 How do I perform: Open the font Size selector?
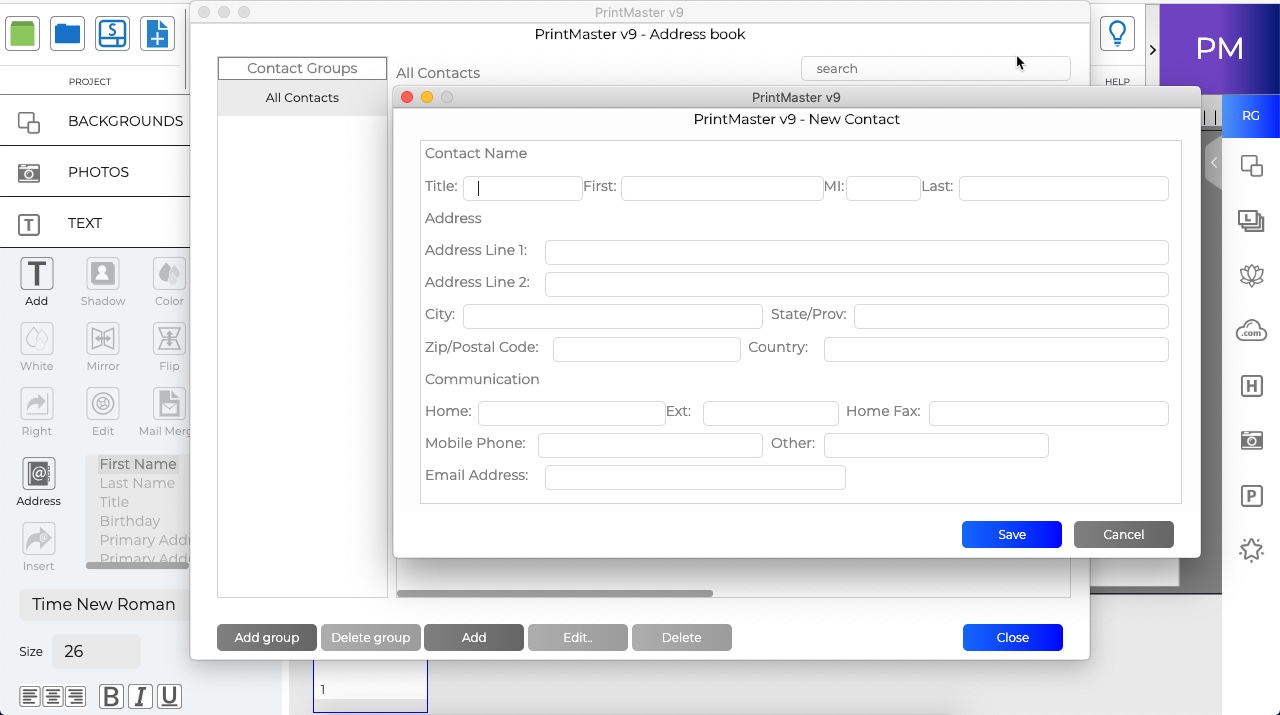pyautogui.click(x=96, y=651)
